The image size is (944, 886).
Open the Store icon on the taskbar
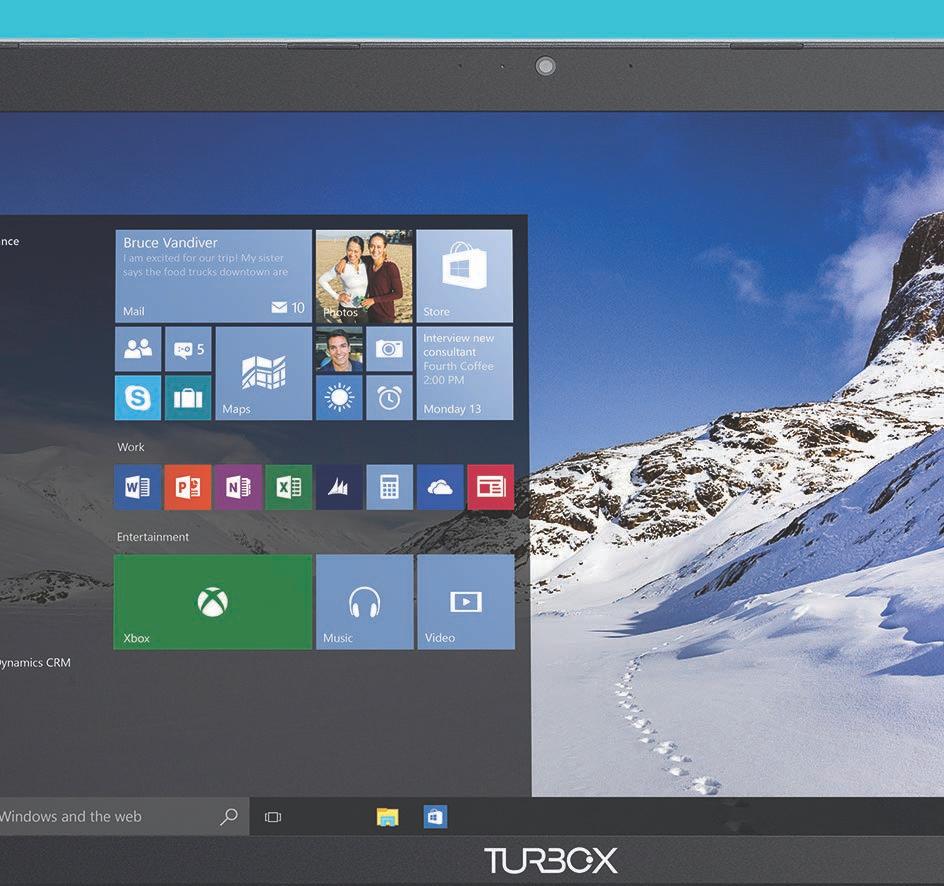(435, 817)
